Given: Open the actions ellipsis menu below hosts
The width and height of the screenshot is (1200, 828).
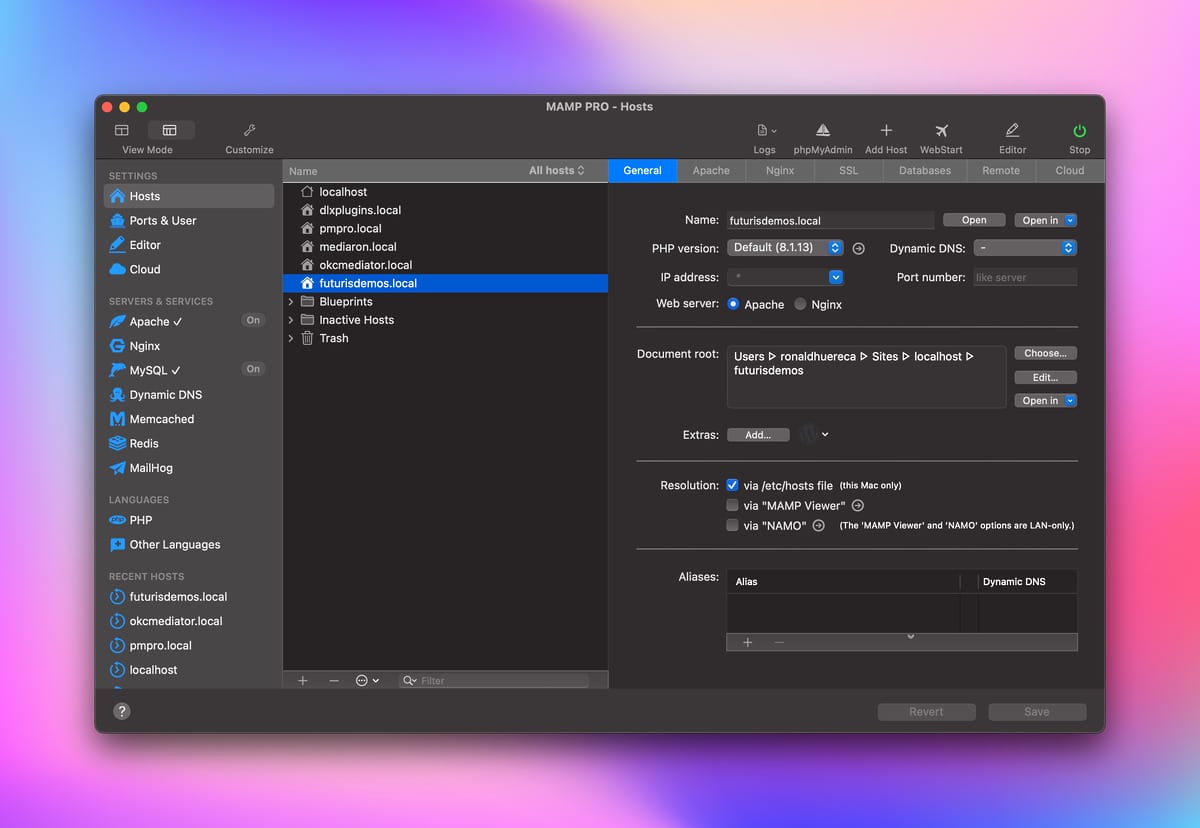Looking at the screenshot, I should pos(367,680).
